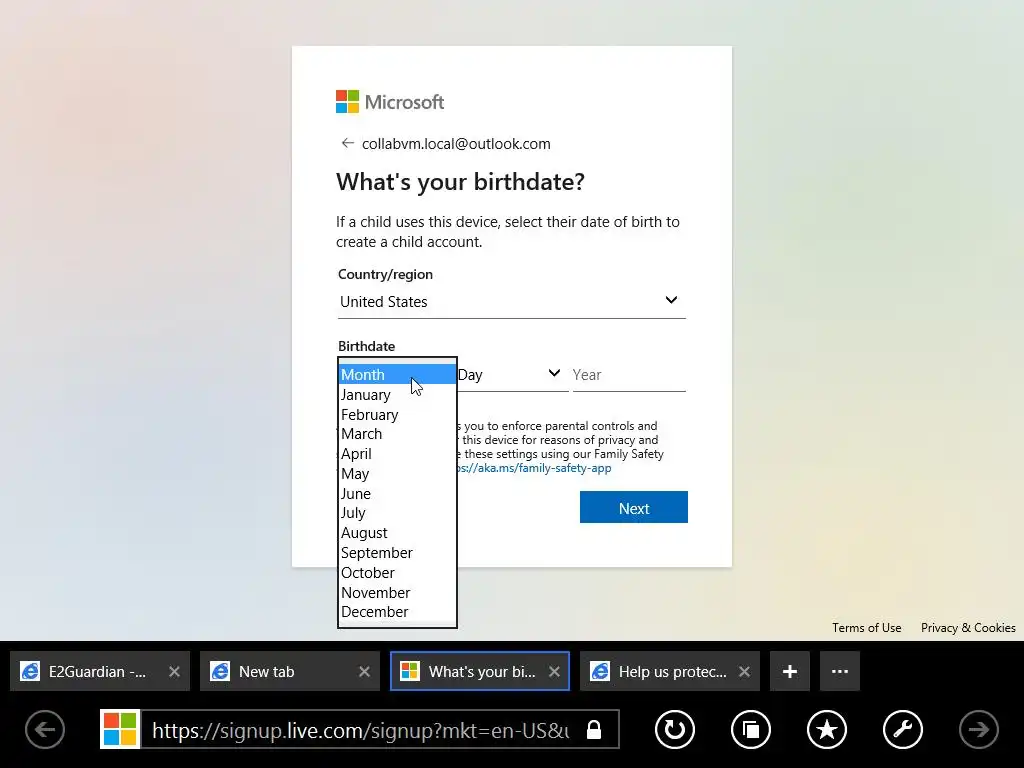
Task: Choose May from the month list
Action: 397,473
